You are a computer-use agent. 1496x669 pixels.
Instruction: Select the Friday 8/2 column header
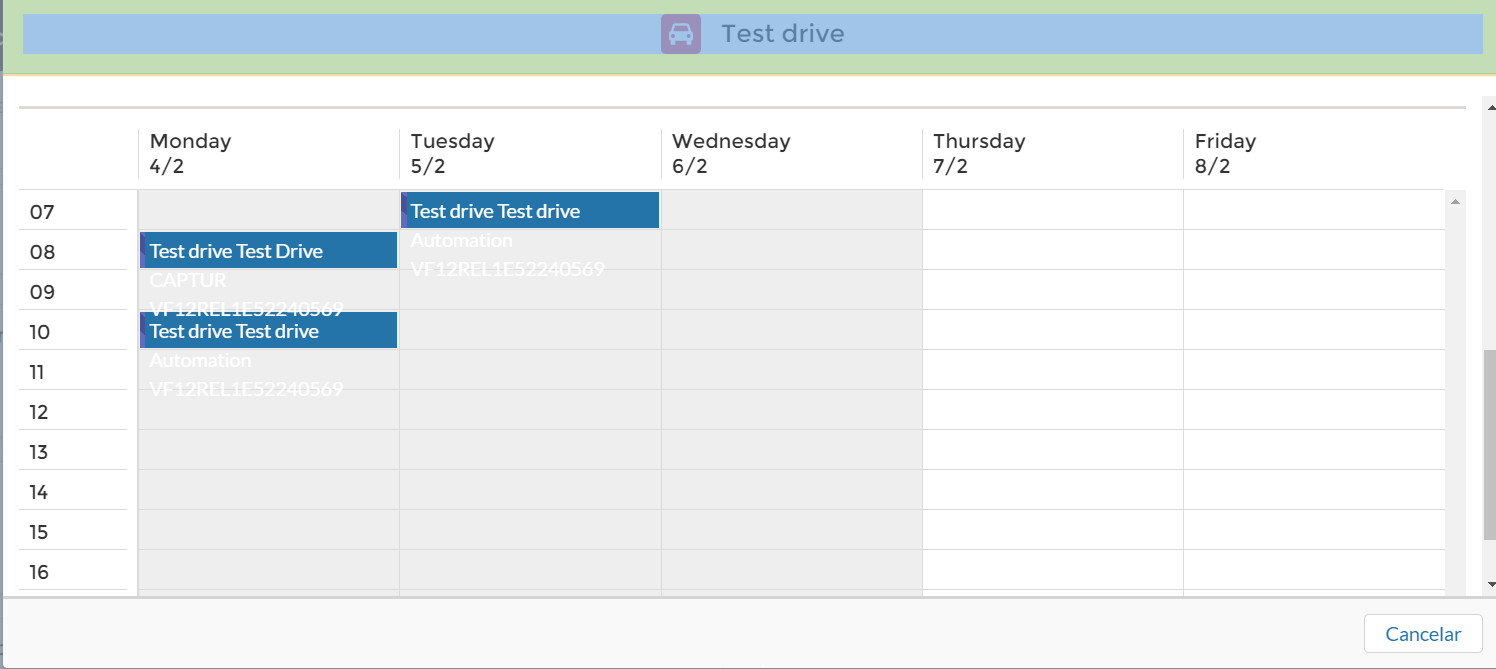tap(1314, 153)
